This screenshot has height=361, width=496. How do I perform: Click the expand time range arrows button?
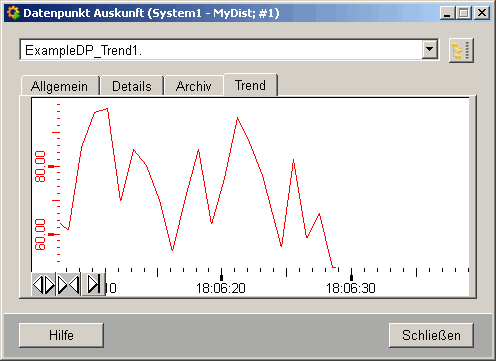[44, 284]
